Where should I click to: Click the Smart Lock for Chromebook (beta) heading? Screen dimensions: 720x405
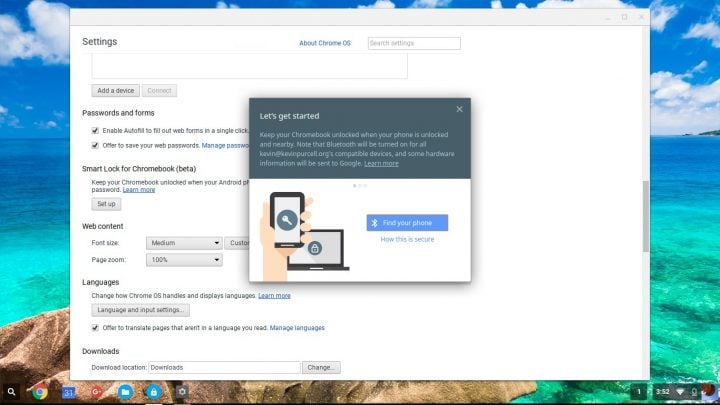coord(139,169)
